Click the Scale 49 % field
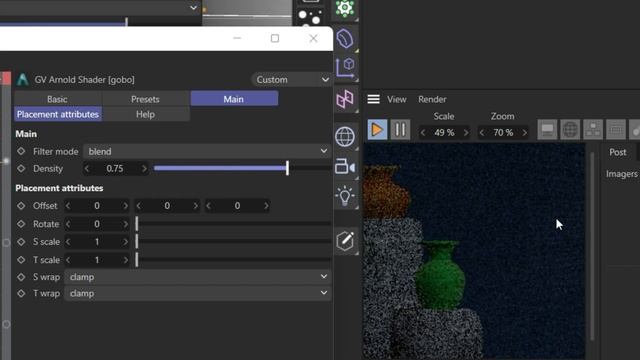Viewport: 640px width, 360px height. coord(444,133)
